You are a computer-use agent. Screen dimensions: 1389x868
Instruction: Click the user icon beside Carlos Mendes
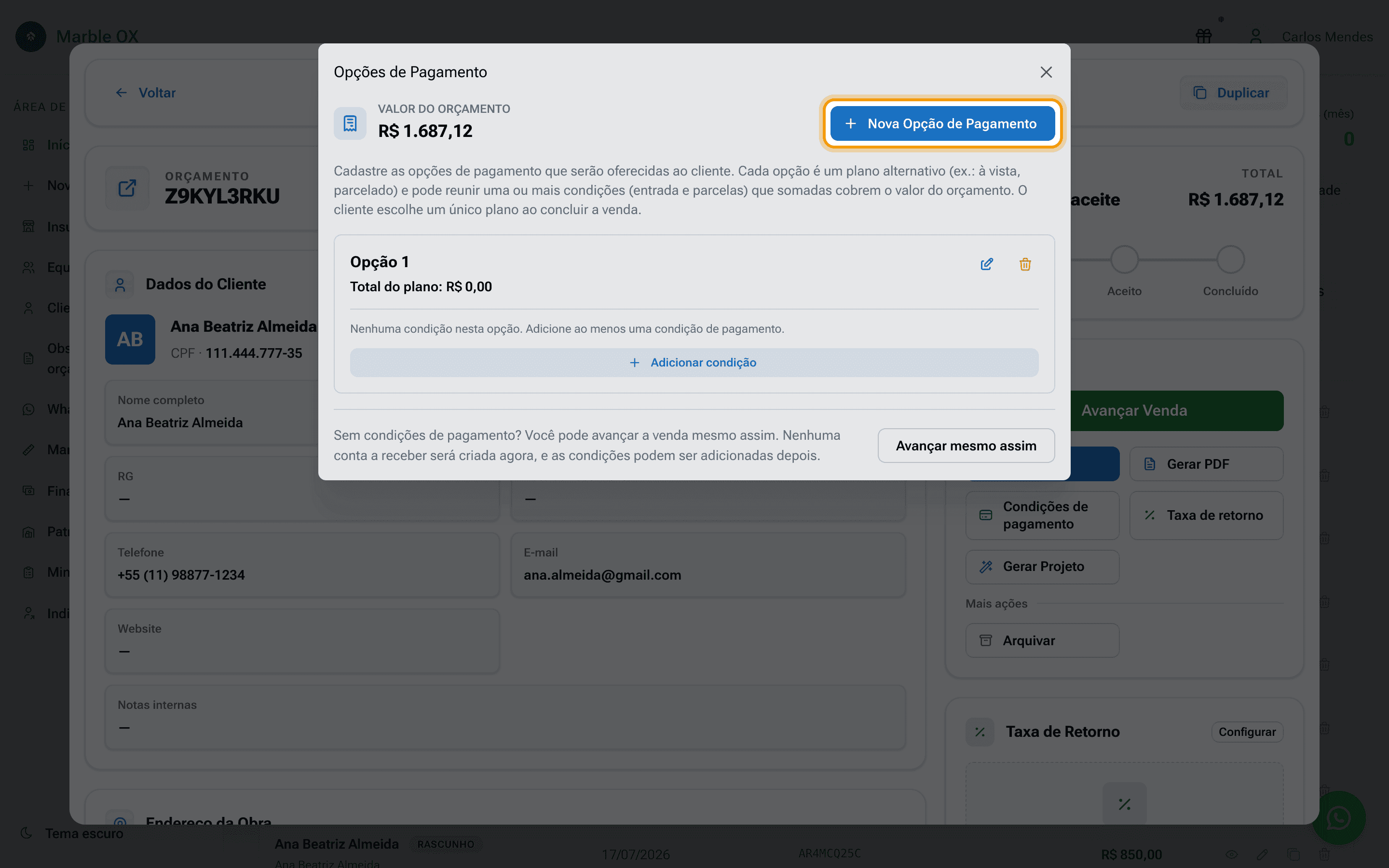click(1256, 36)
